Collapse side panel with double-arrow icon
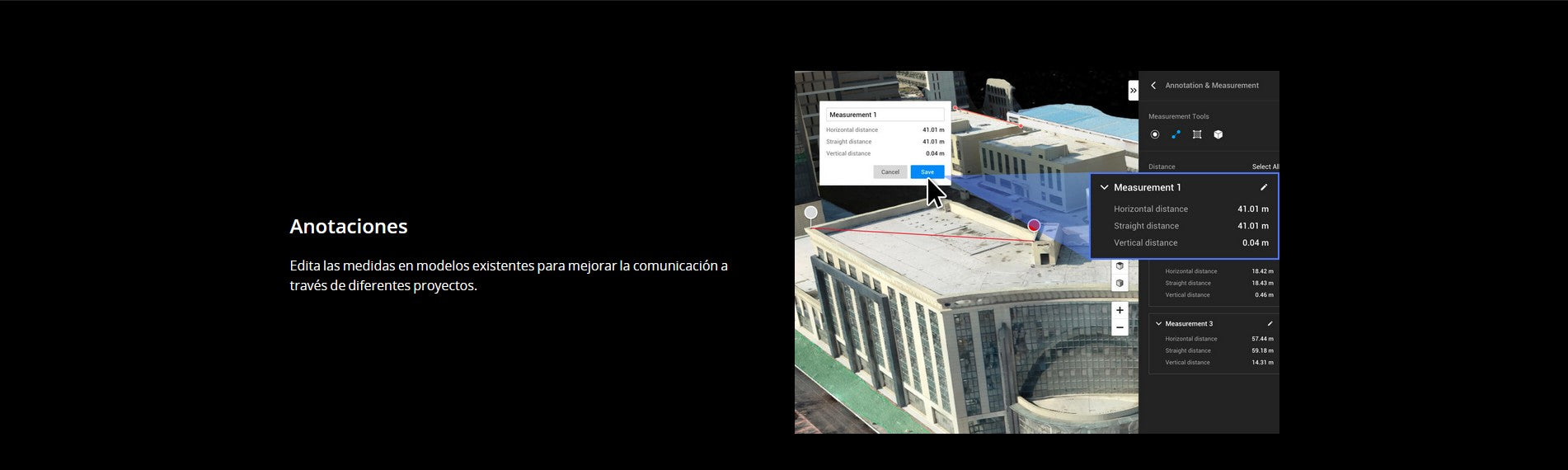1568x470 pixels. point(1133,91)
